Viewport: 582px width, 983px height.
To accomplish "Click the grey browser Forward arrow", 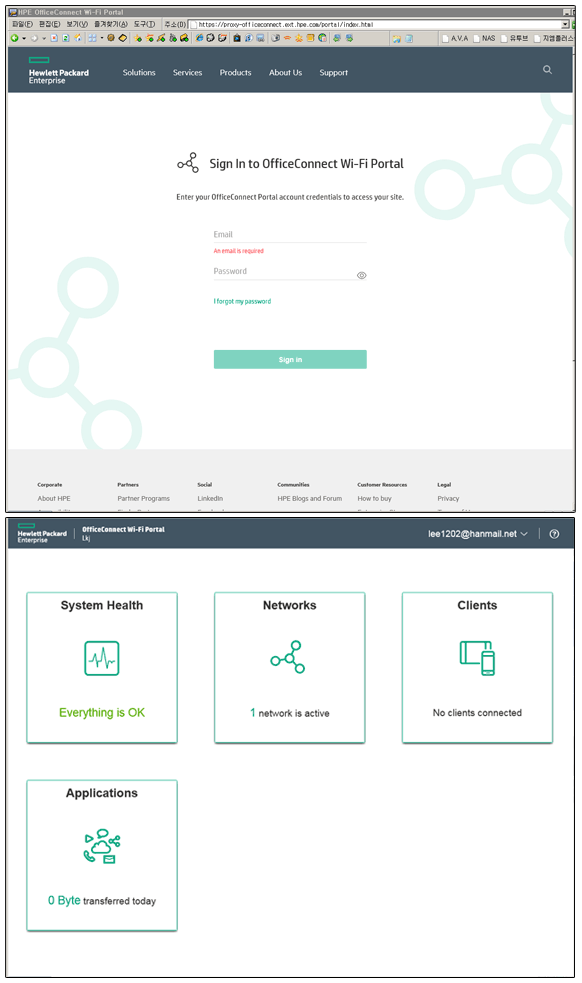I will coord(34,38).
